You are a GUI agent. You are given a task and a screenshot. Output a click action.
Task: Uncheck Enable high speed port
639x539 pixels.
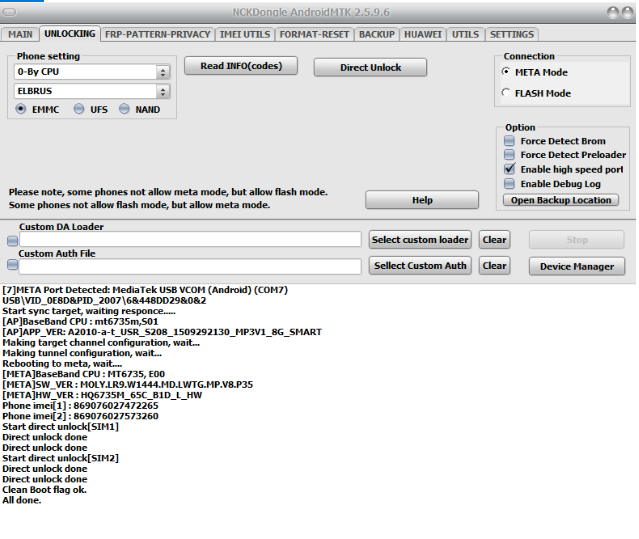click(509, 169)
